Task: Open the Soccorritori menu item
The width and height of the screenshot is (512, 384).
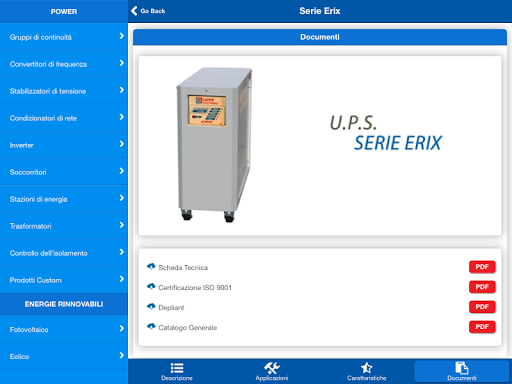Action: [x=64, y=172]
